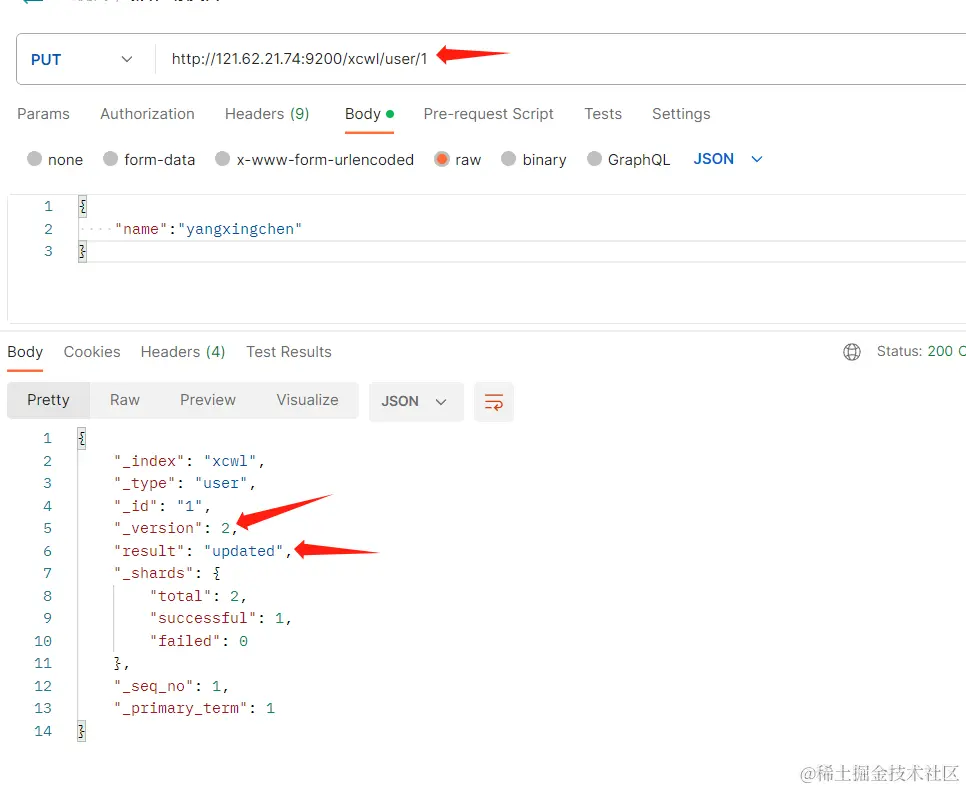Open the response Cookies tab
The width and height of the screenshot is (966, 790).
pos(92,352)
